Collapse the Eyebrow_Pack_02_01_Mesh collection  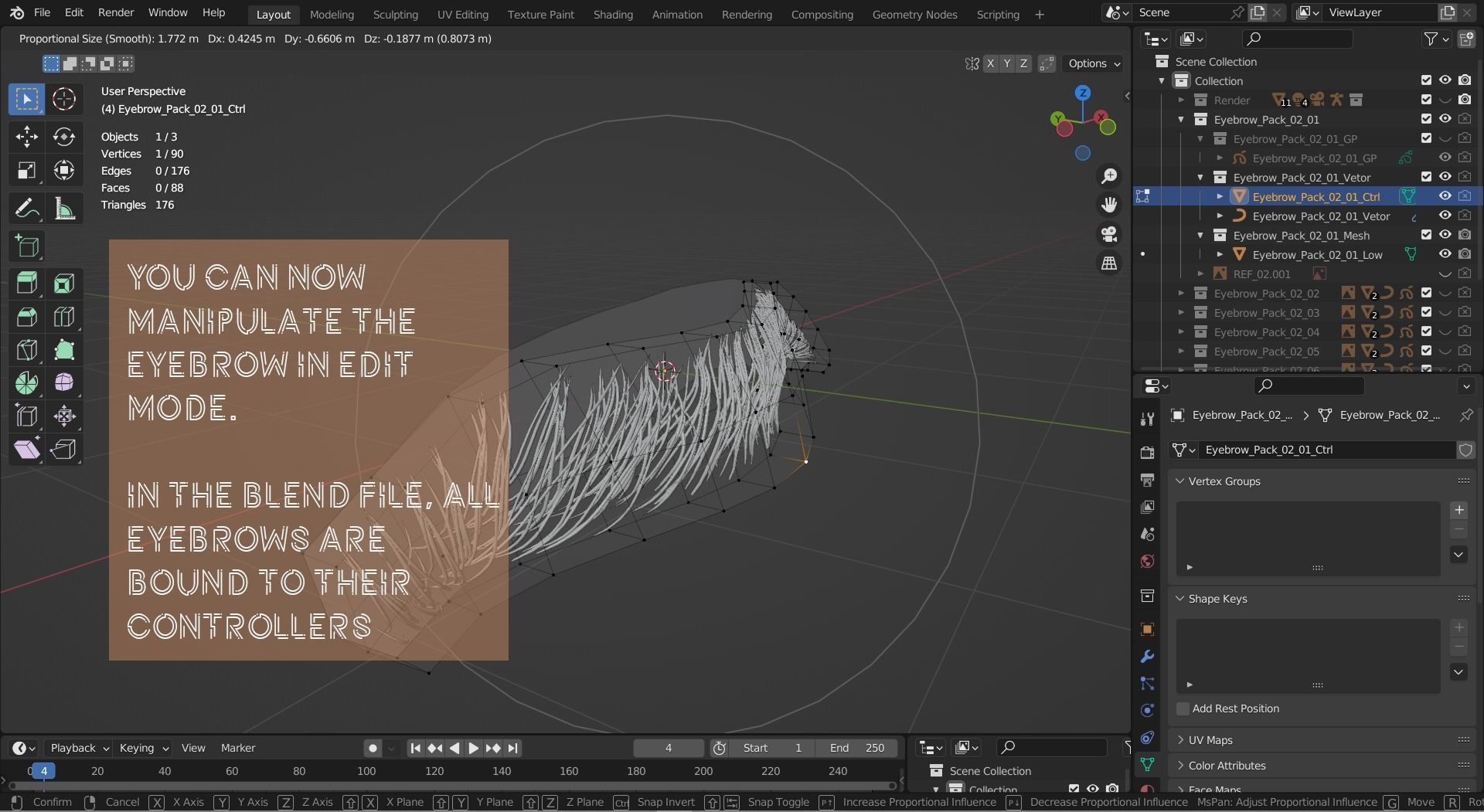(x=1200, y=235)
